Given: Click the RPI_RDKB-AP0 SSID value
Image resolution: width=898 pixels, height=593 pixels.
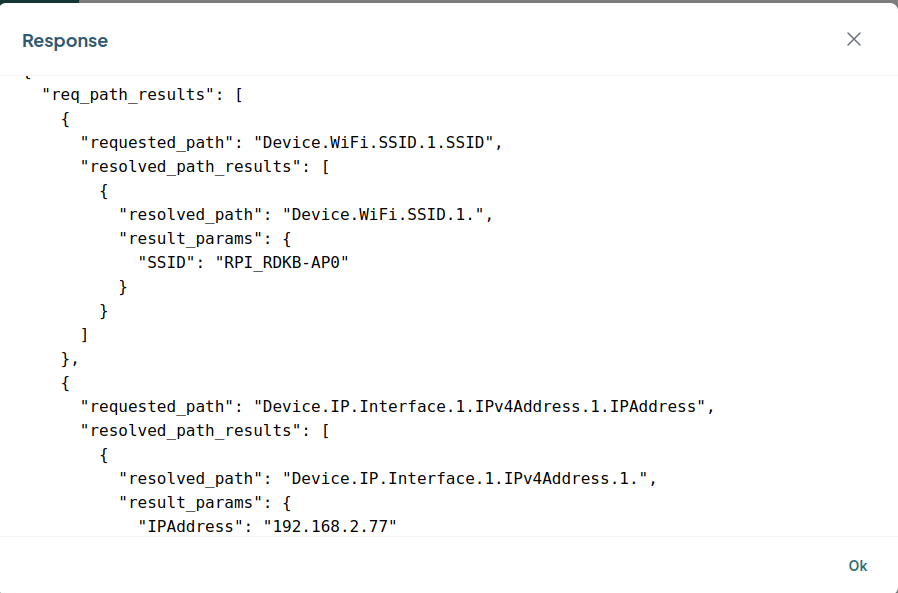Looking at the screenshot, I should (x=286, y=263).
